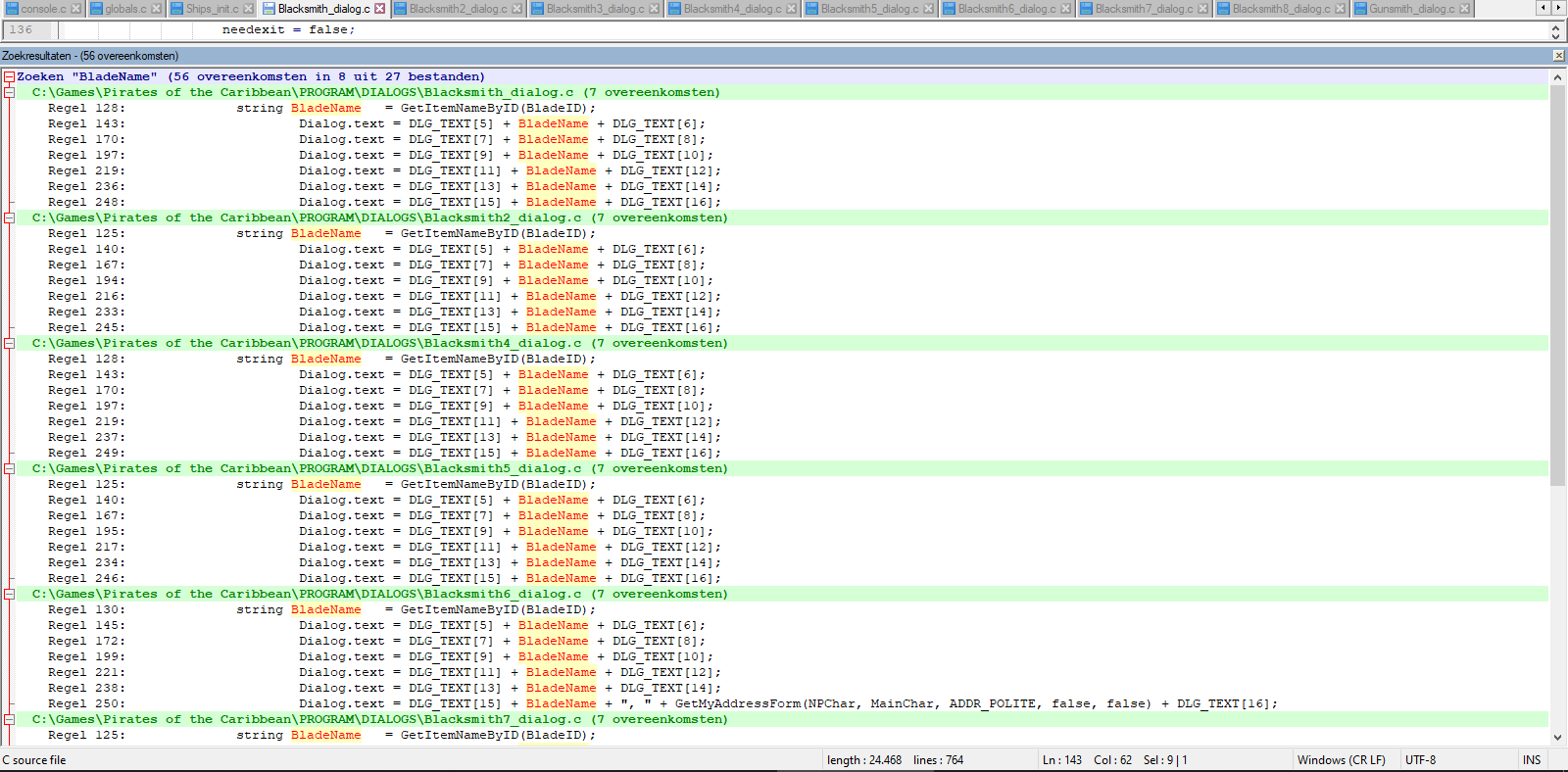Switch to the Blacksmith8_dialog.c tab

[x=1280, y=9]
